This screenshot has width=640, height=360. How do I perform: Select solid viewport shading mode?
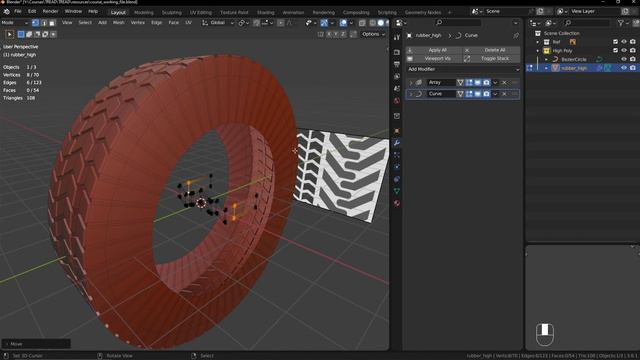tap(380, 23)
